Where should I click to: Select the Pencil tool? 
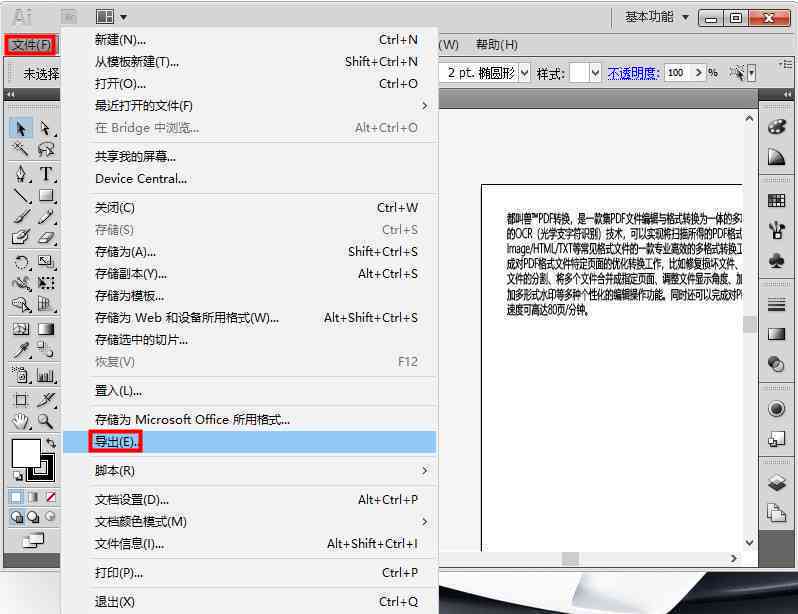click(46, 216)
